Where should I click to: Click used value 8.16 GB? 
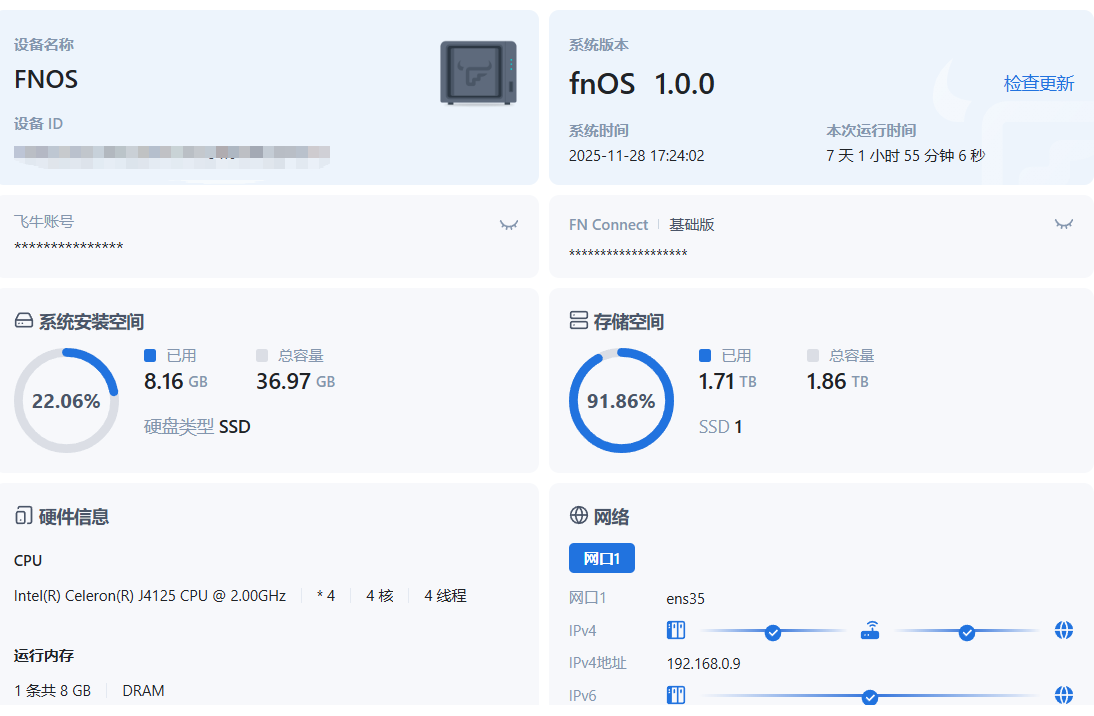click(176, 382)
